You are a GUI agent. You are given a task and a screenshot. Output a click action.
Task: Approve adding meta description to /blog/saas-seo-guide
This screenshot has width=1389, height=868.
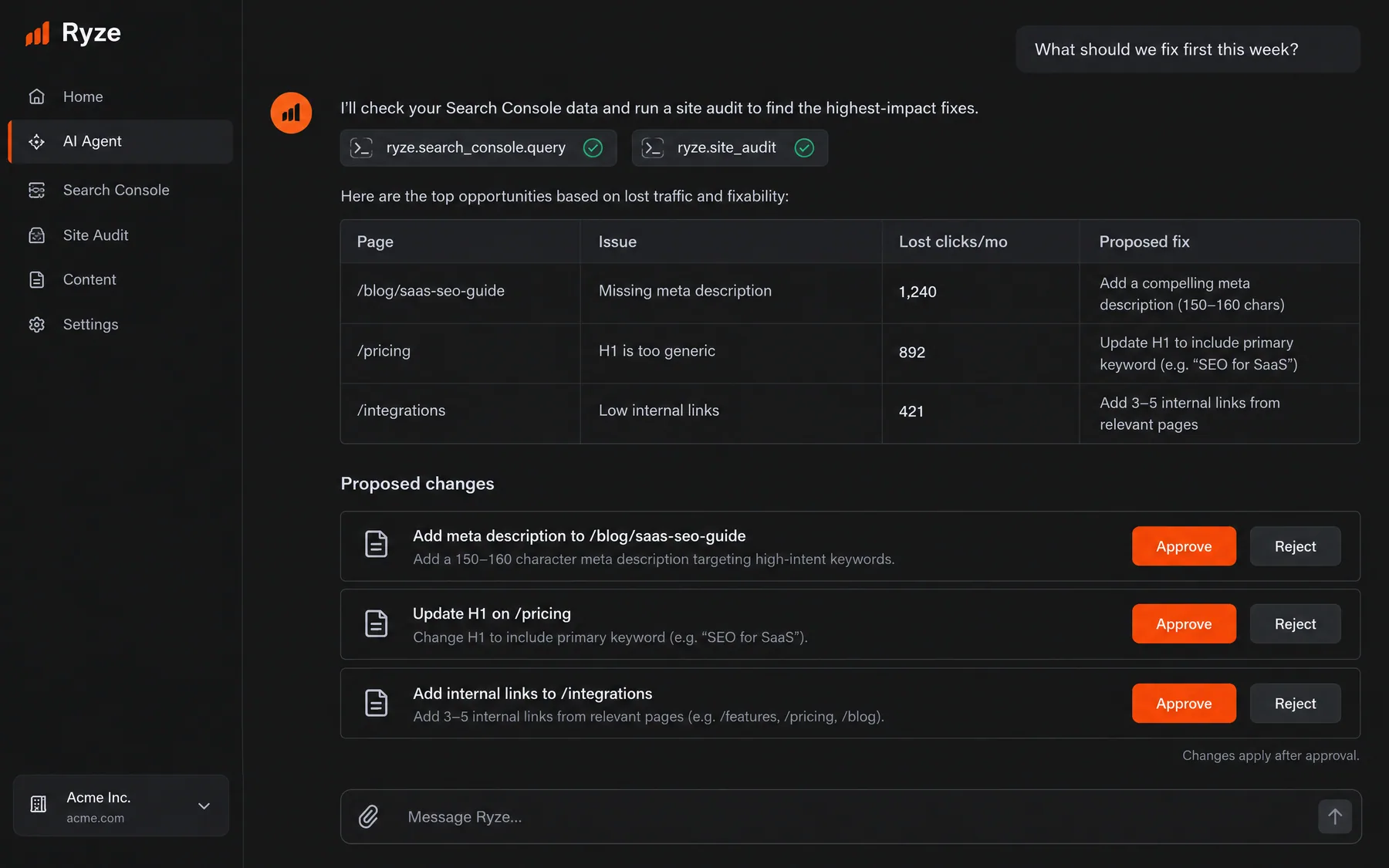tap(1184, 546)
